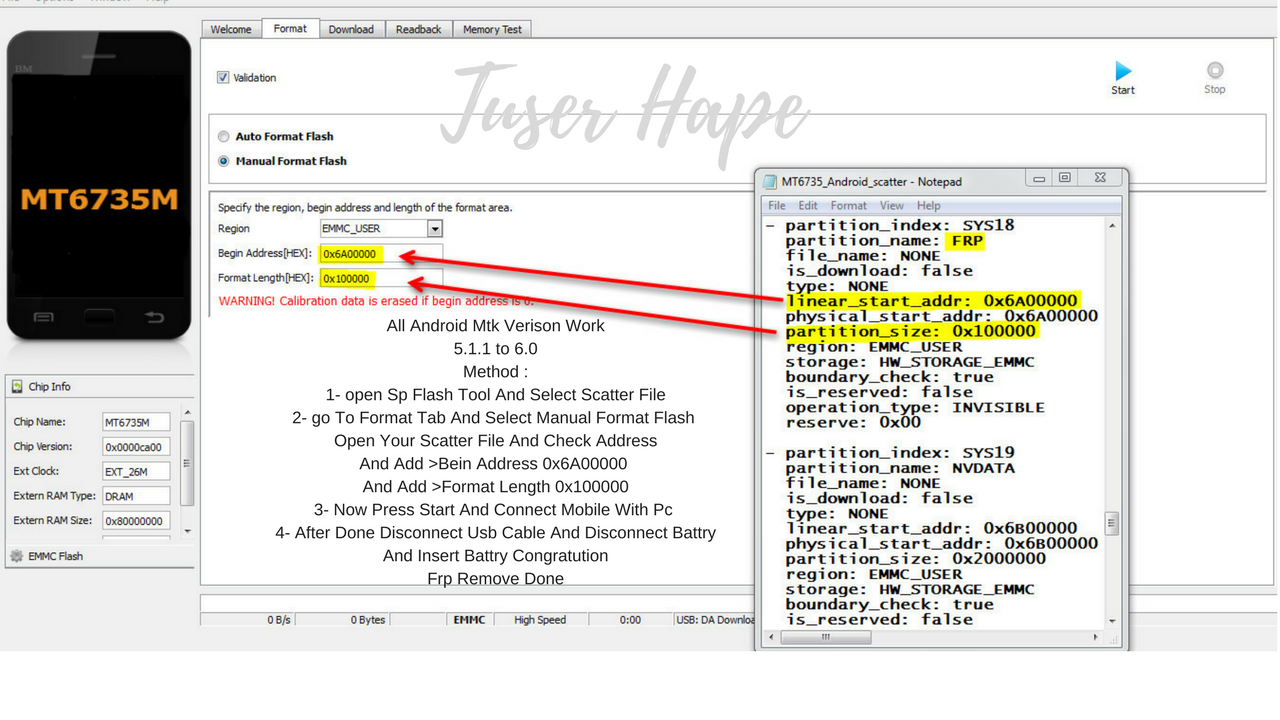1280x720 pixels.
Task: Click the Chip Info scrollbar down arrow
Action: [187, 531]
